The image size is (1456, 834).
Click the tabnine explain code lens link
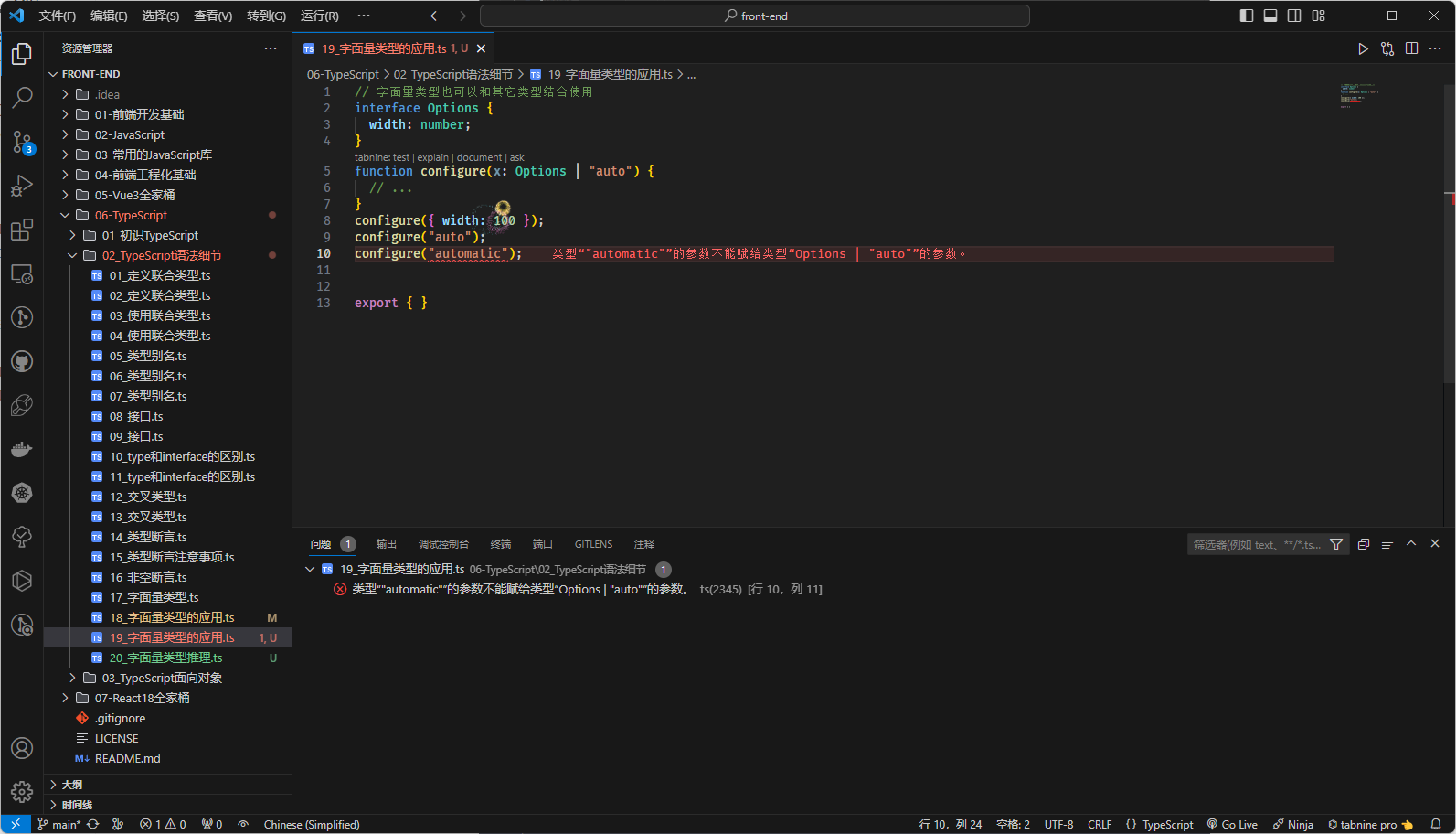pyautogui.click(x=432, y=157)
